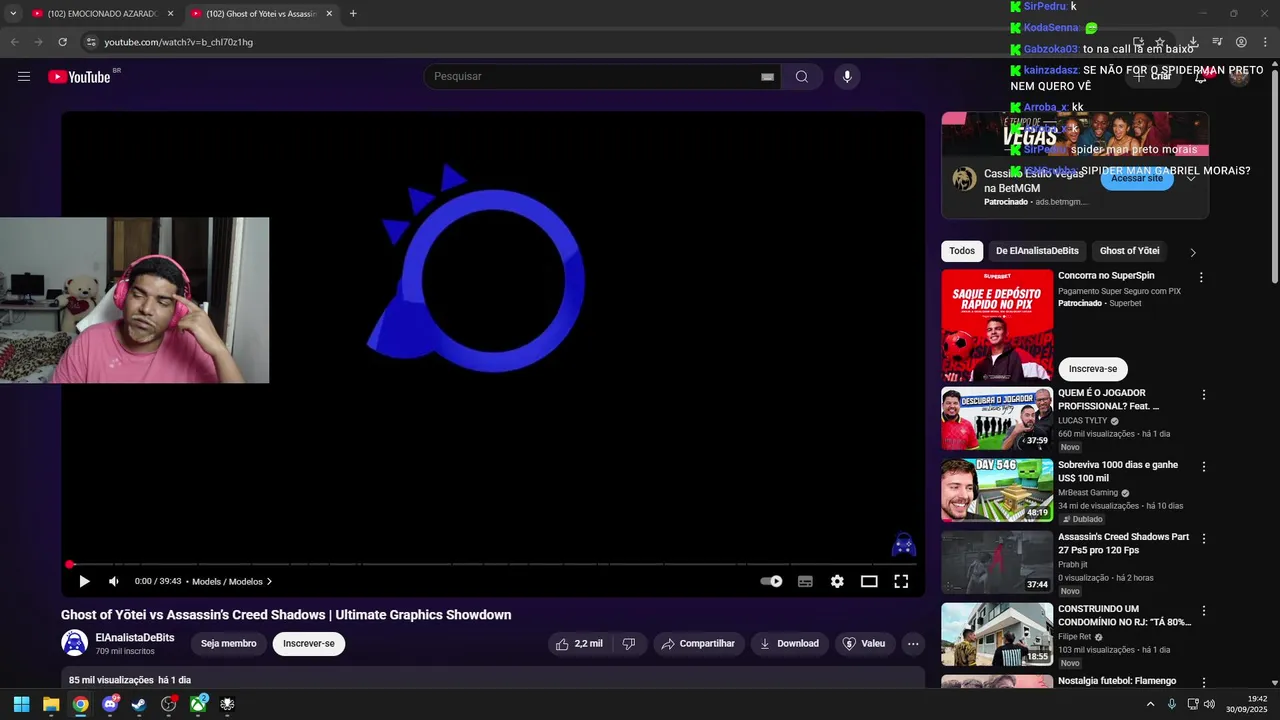Open options for CONSTRUINDO UM CONDOMÍNIO video

(x=1204, y=611)
